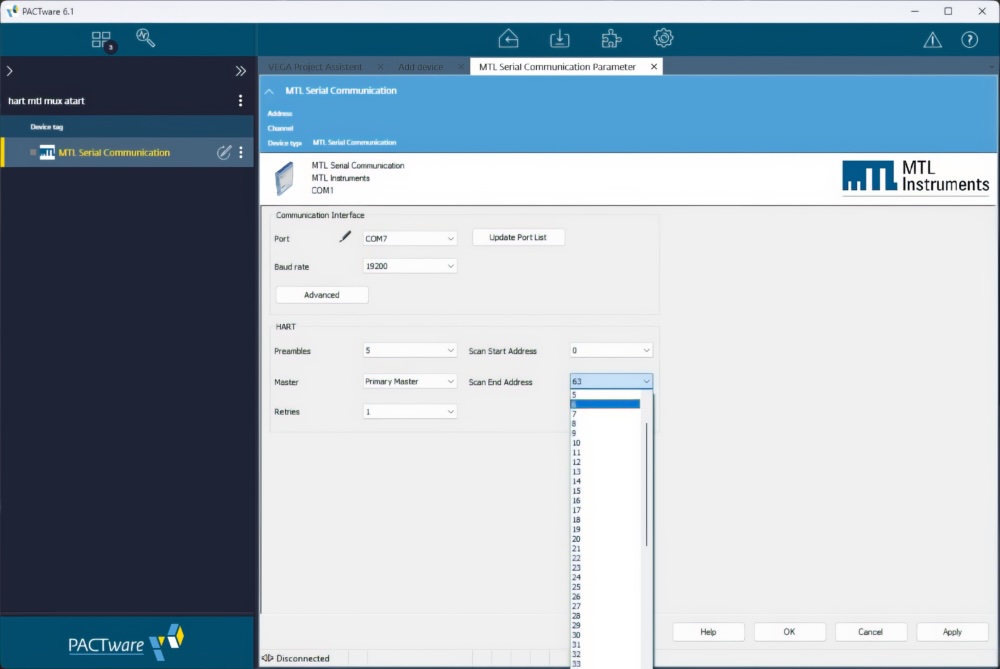Click the home toolbar icon
Image resolution: width=1000 pixels, height=669 pixels.
point(508,39)
